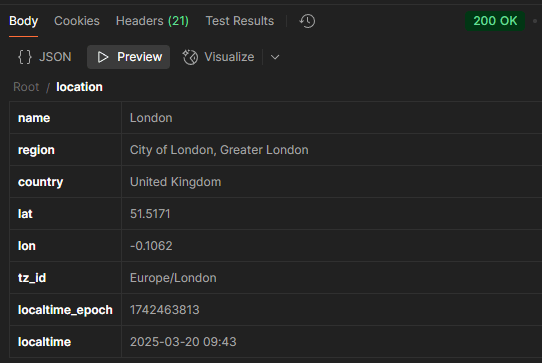Select the Preview view button
The height and width of the screenshot is (363, 542).
129,57
